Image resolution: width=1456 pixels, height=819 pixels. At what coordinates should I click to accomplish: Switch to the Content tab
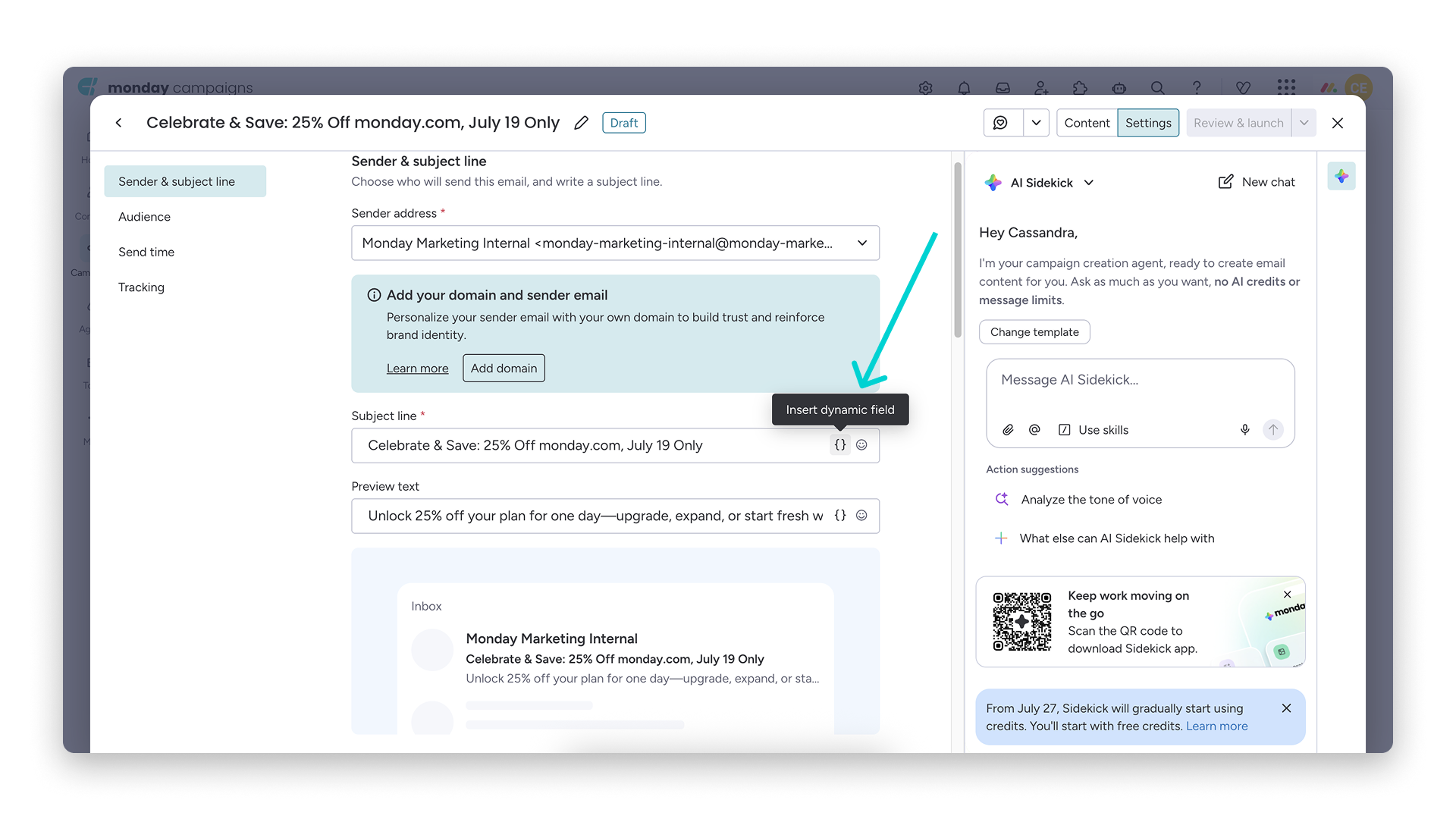click(1087, 123)
